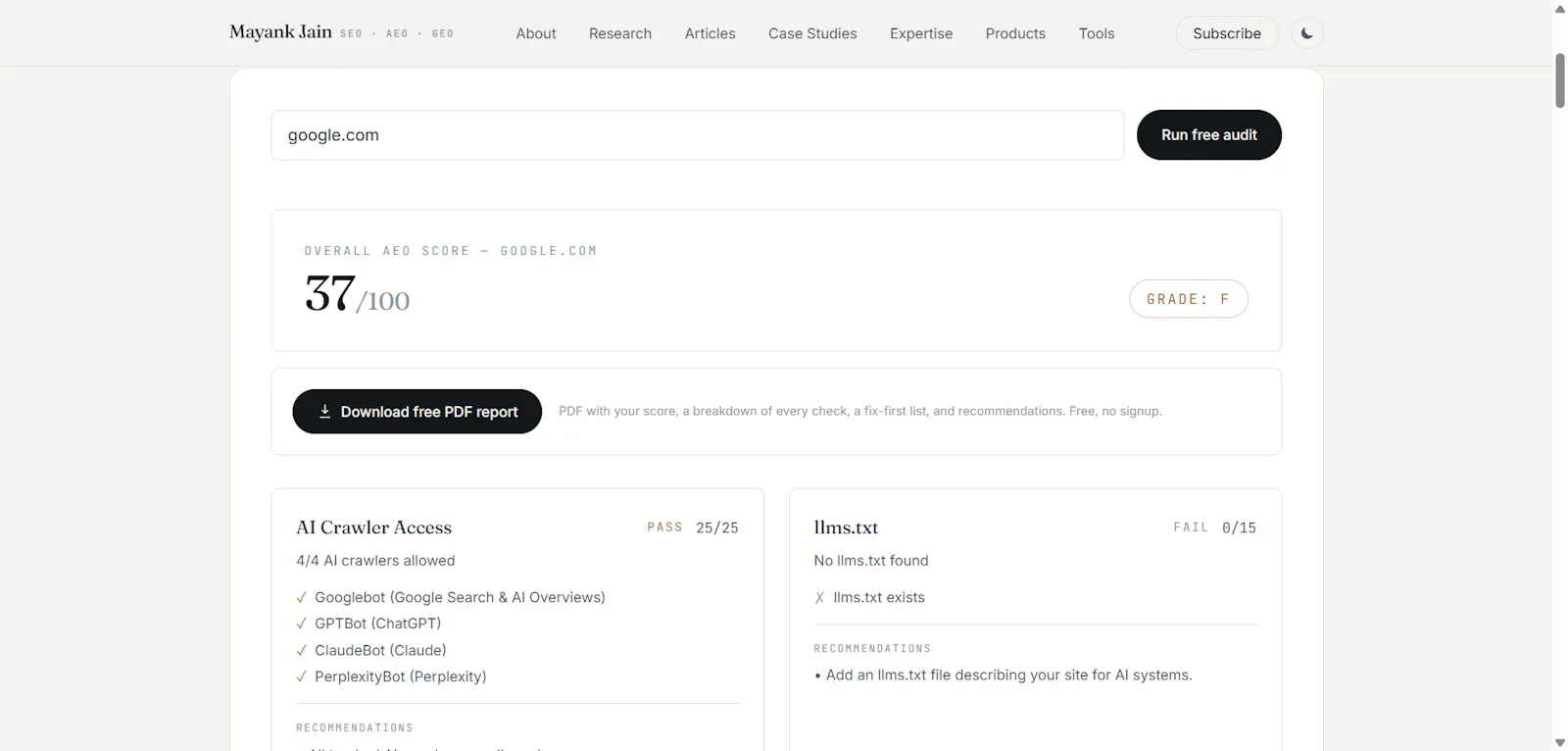
Task: Click the AI Crawler Access heading
Action: pos(374,527)
